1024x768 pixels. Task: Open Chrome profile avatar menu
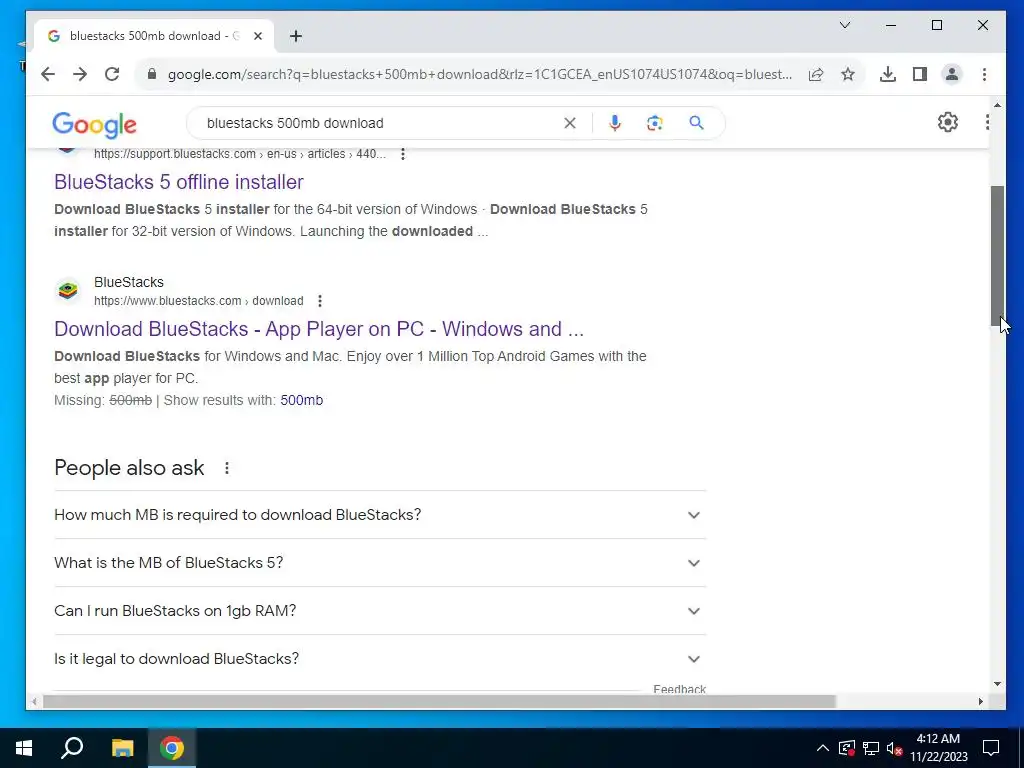pos(952,74)
